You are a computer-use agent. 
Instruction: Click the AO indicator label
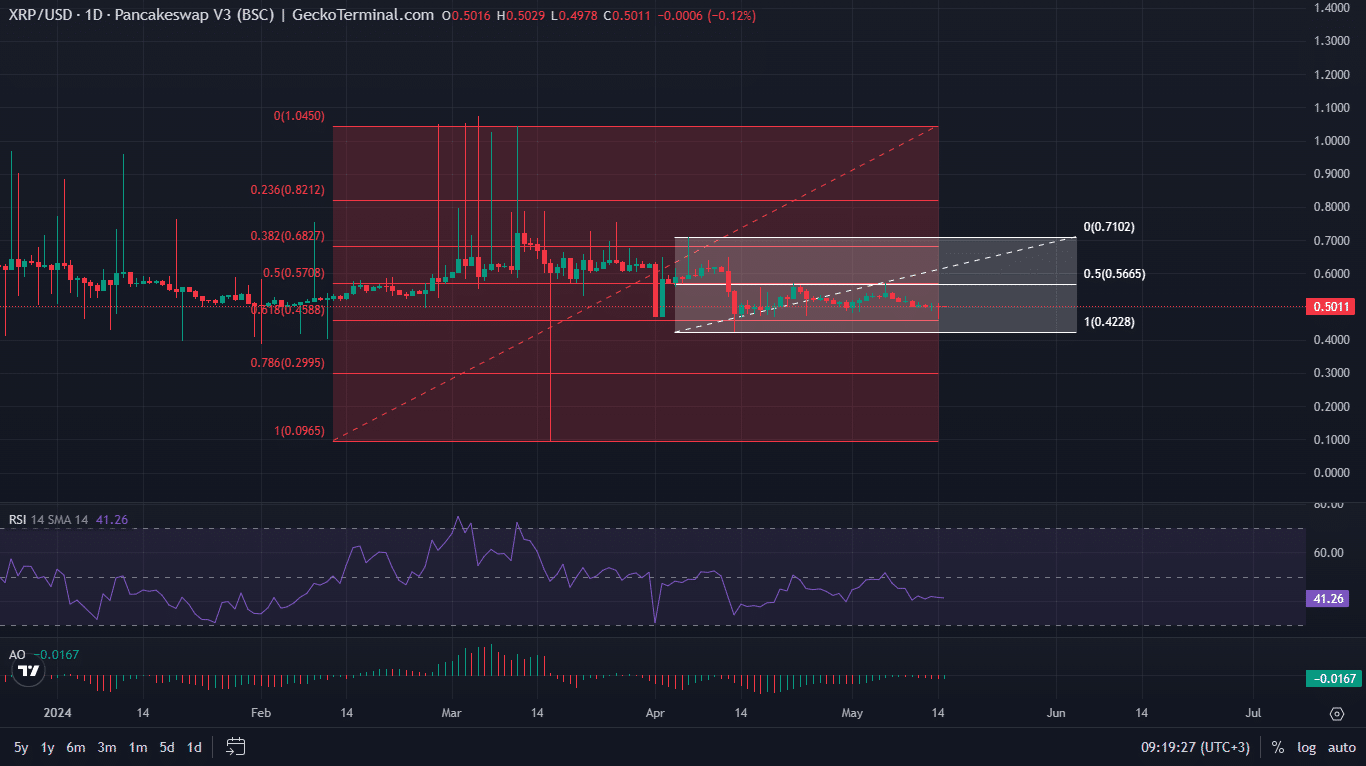coord(17,655)
